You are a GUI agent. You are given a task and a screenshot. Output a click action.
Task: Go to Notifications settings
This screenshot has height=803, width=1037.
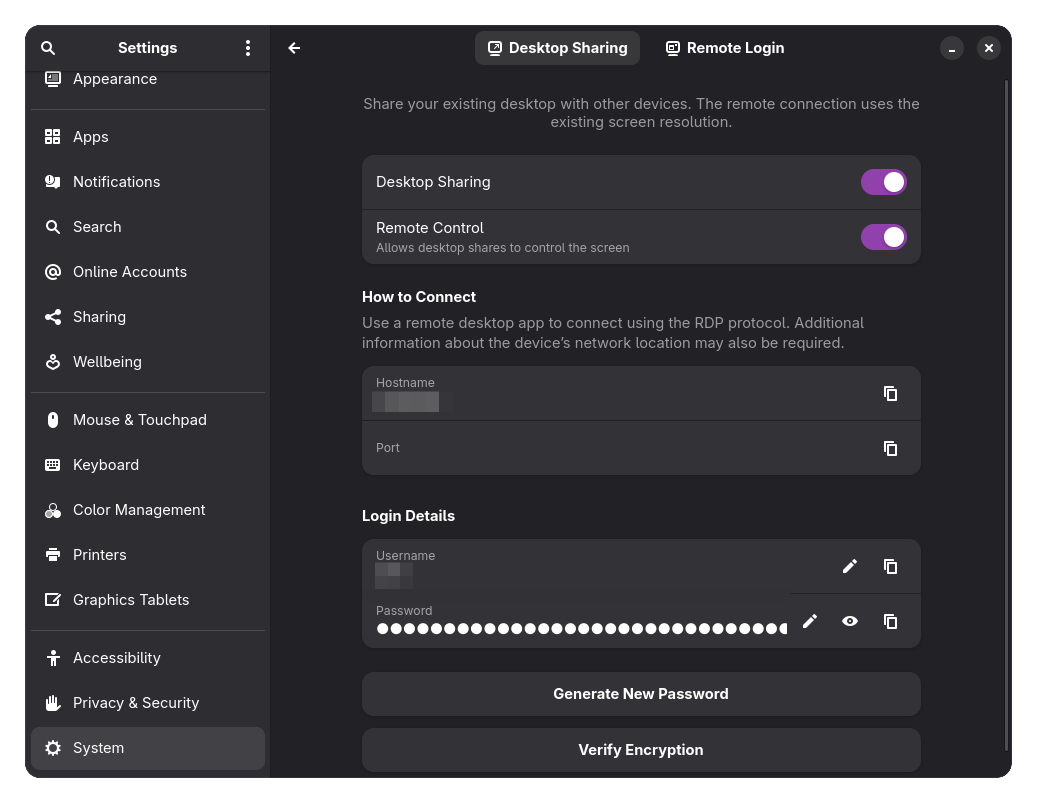148,182
